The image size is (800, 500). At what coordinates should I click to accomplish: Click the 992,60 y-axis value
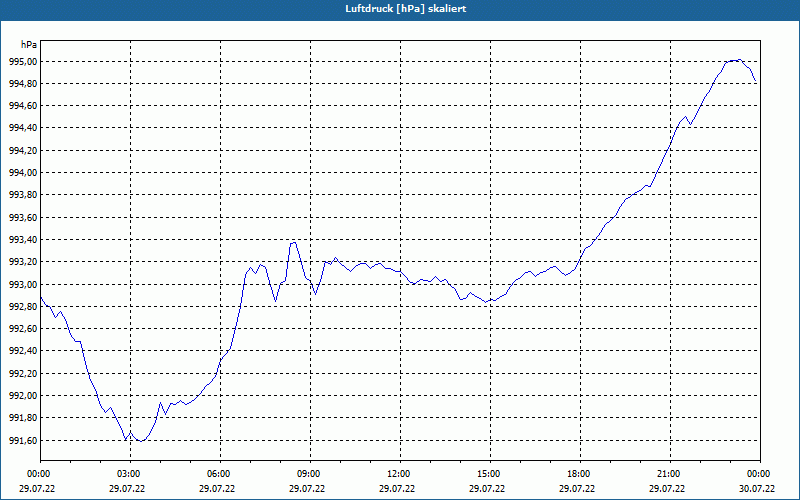[23, 329]
